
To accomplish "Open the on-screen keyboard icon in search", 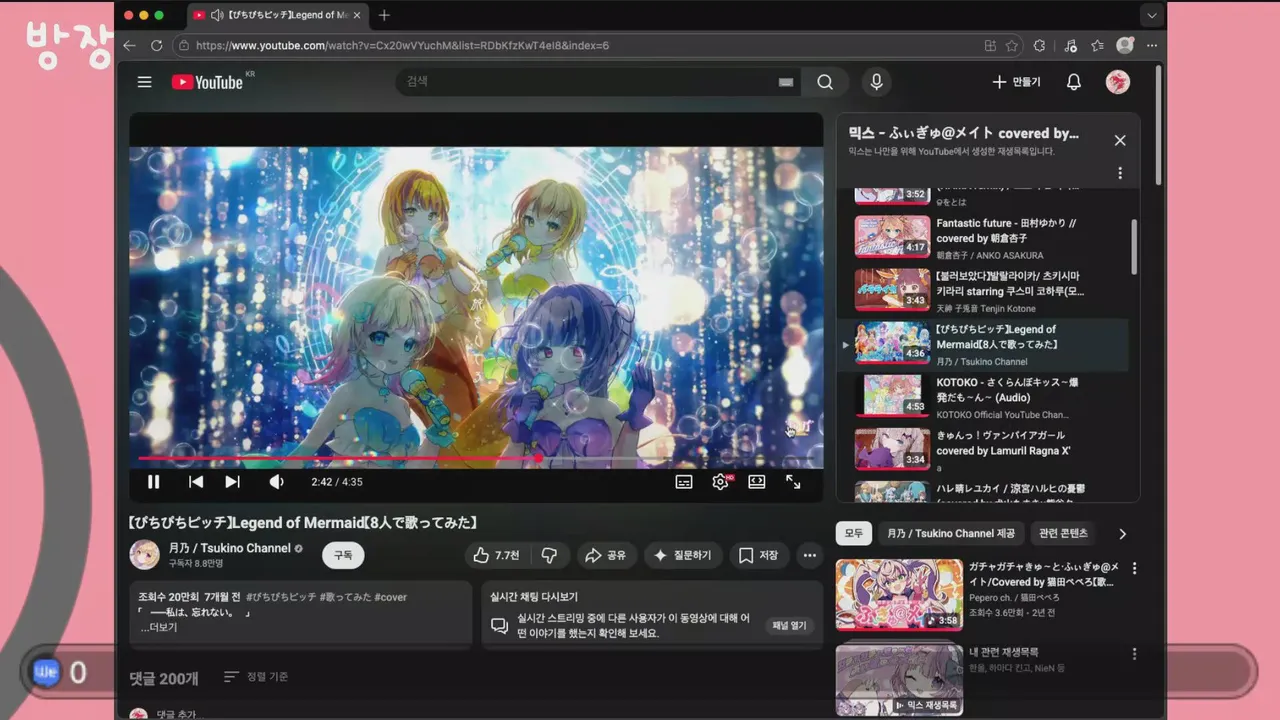I will (x=786, y=82).
